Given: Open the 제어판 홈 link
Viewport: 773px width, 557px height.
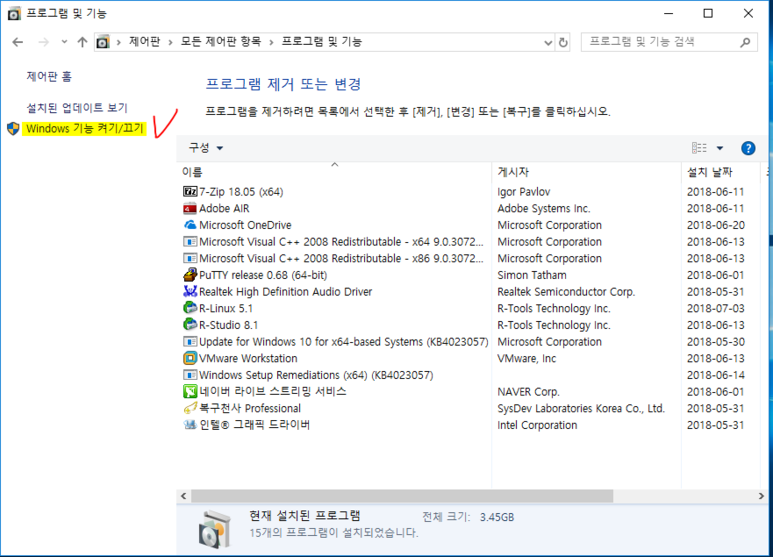Looking at the screenshot, I should click(x=49, y=76).
